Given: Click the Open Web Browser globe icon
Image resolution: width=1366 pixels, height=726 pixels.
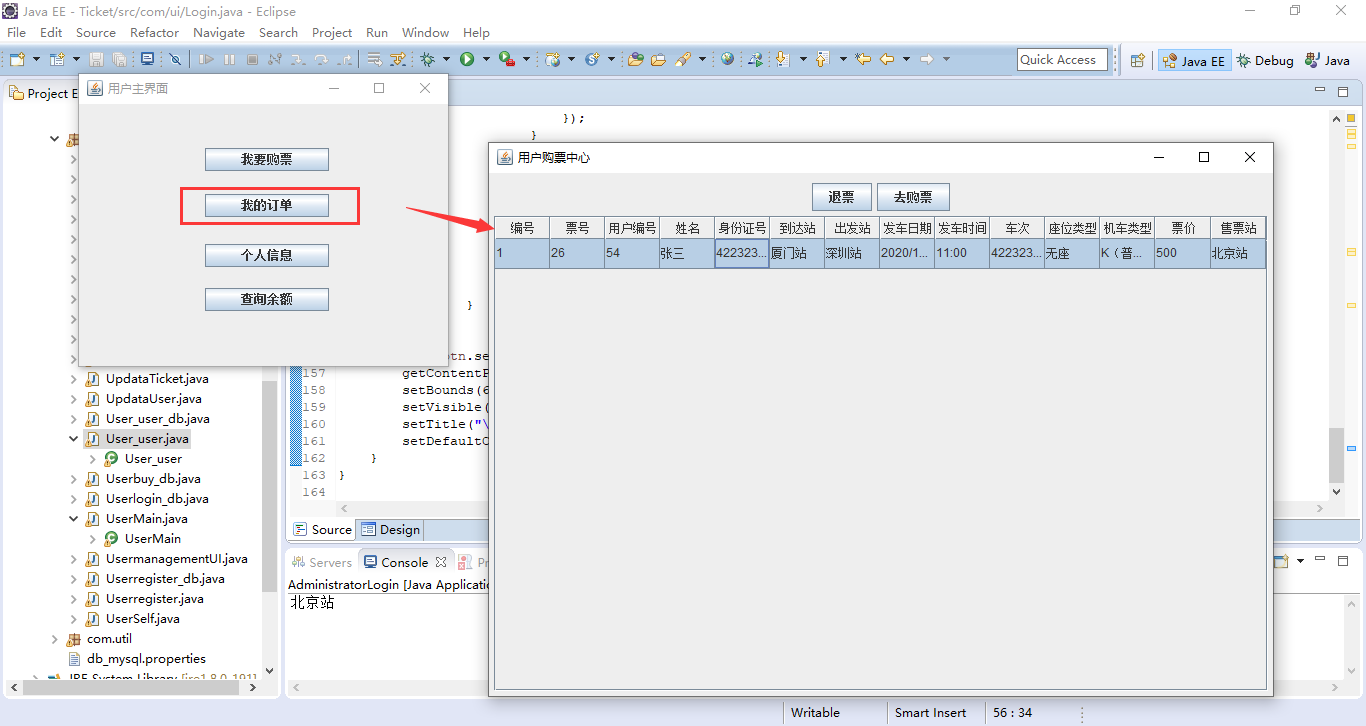Looking at the screenshot, I should point(727,60).
